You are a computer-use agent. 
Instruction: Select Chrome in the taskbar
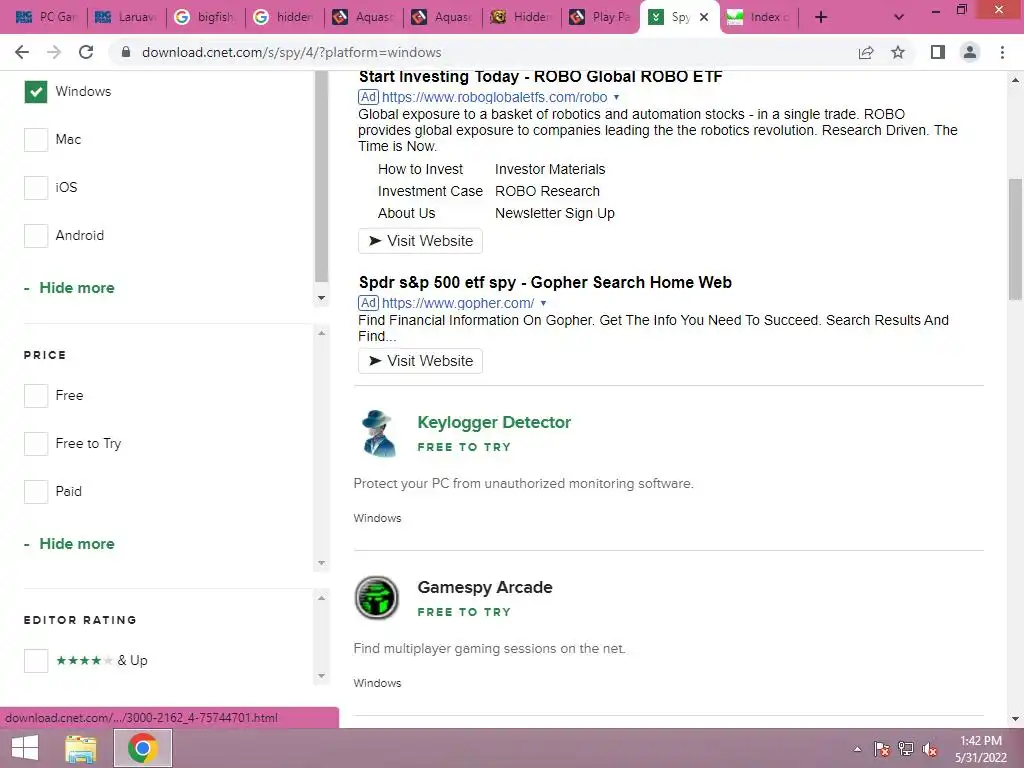tap(143, 748)
